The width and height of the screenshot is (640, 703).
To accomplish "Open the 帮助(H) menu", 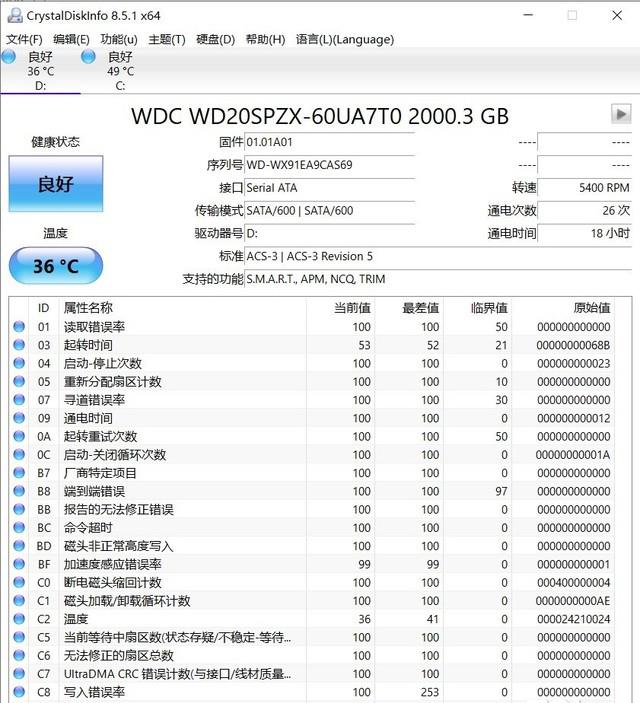I will click(x=265, y=39).
